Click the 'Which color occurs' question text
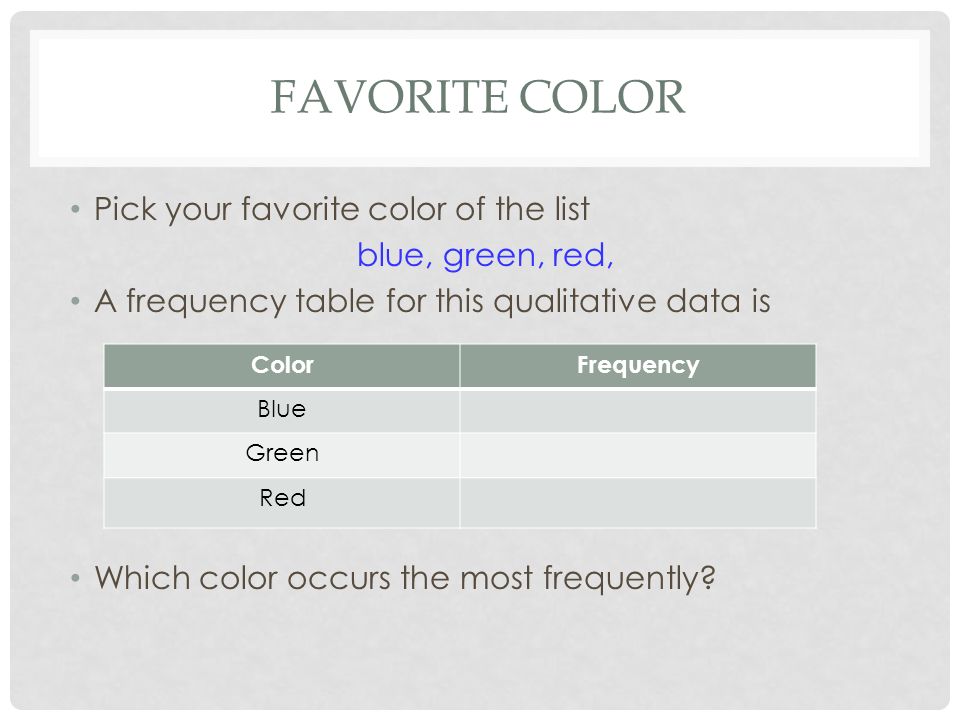The width and height of the screenshot is (960, 720). click(x=405, y=579)
